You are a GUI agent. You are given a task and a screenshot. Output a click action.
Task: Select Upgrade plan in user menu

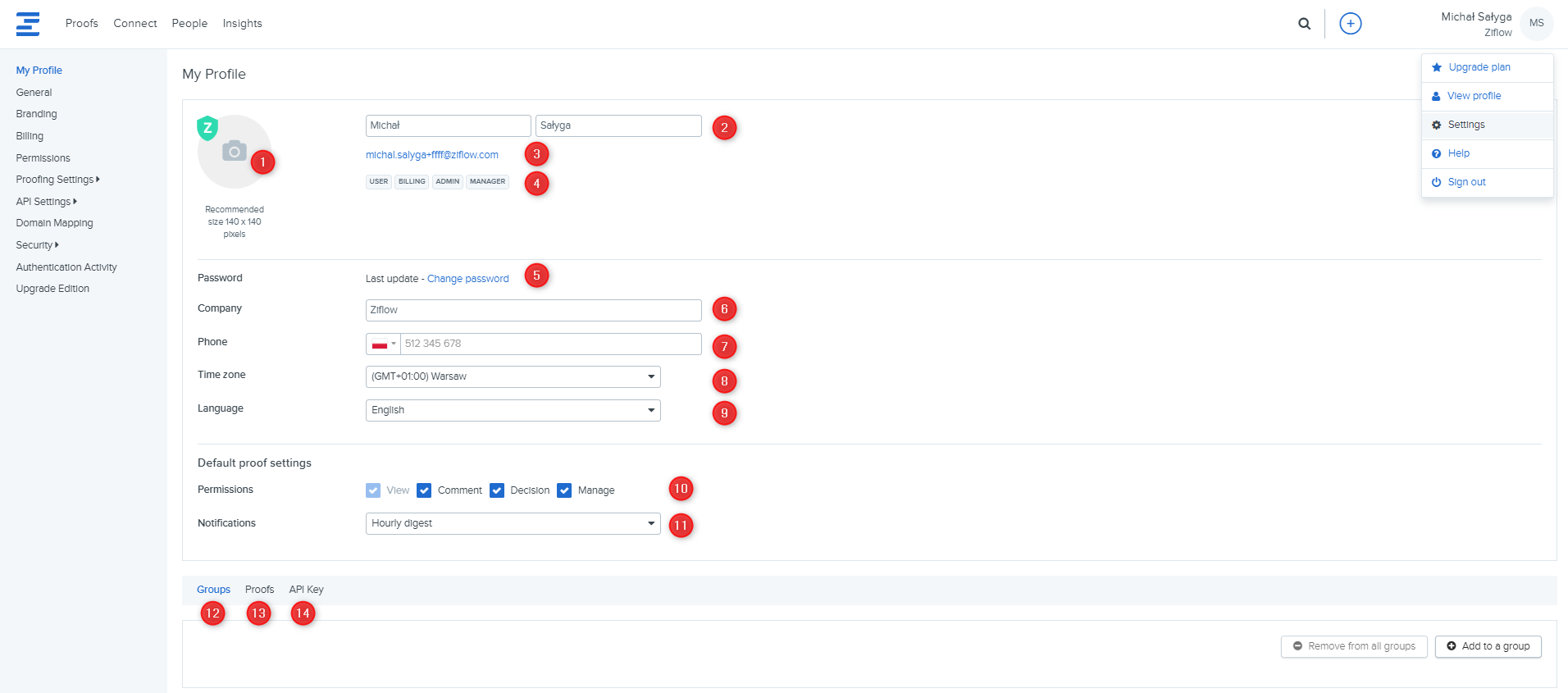point(1487,67)
